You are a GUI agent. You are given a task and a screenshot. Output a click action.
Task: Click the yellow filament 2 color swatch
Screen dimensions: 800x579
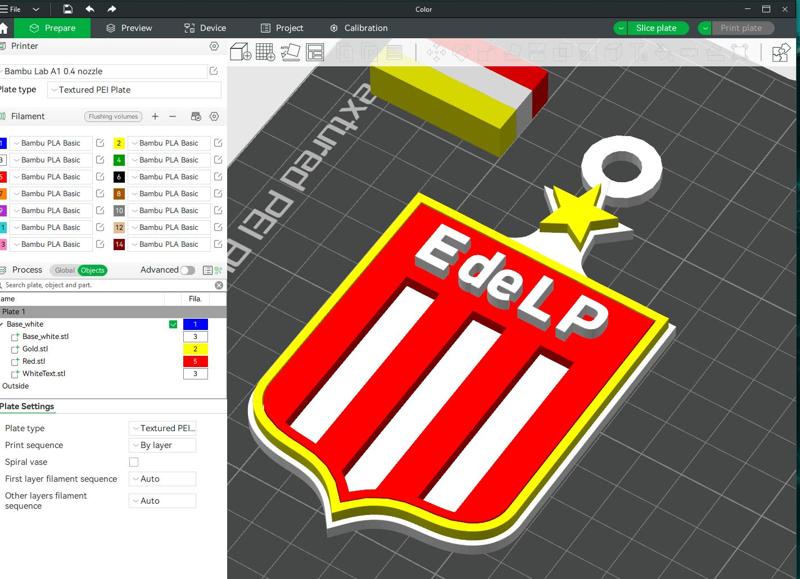tap(119, 143)
